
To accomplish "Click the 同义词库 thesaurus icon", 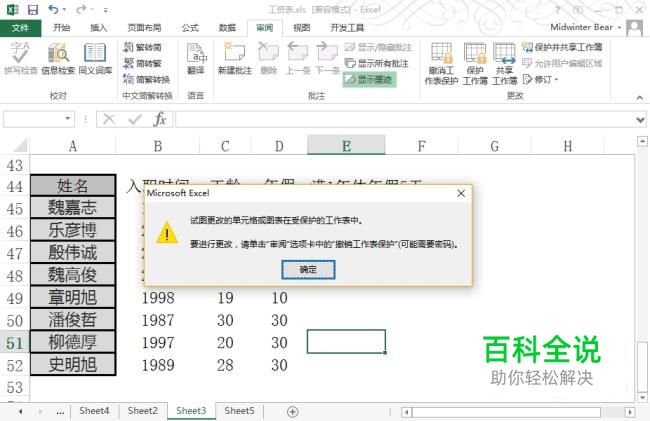I will (x=95, y=58).
